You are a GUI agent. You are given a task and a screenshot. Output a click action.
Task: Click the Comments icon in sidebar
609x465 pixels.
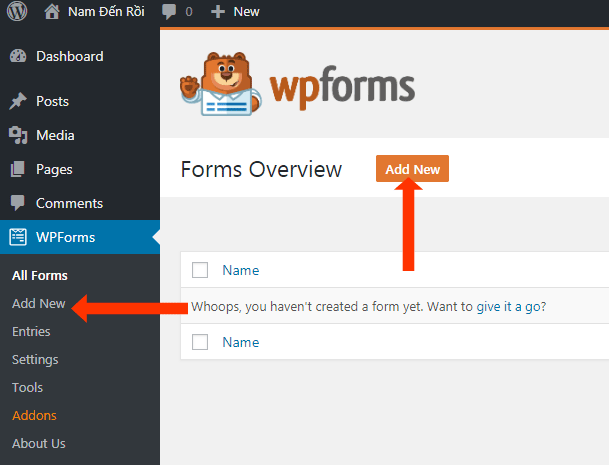(x=18, y=204)
